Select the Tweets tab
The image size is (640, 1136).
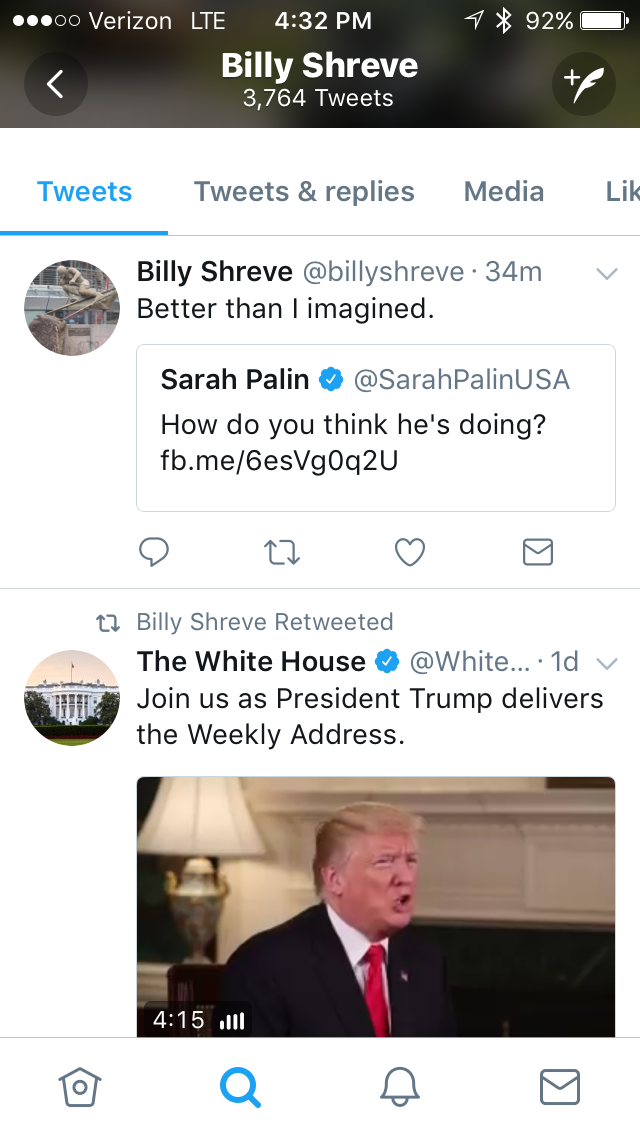click(84, 192)
